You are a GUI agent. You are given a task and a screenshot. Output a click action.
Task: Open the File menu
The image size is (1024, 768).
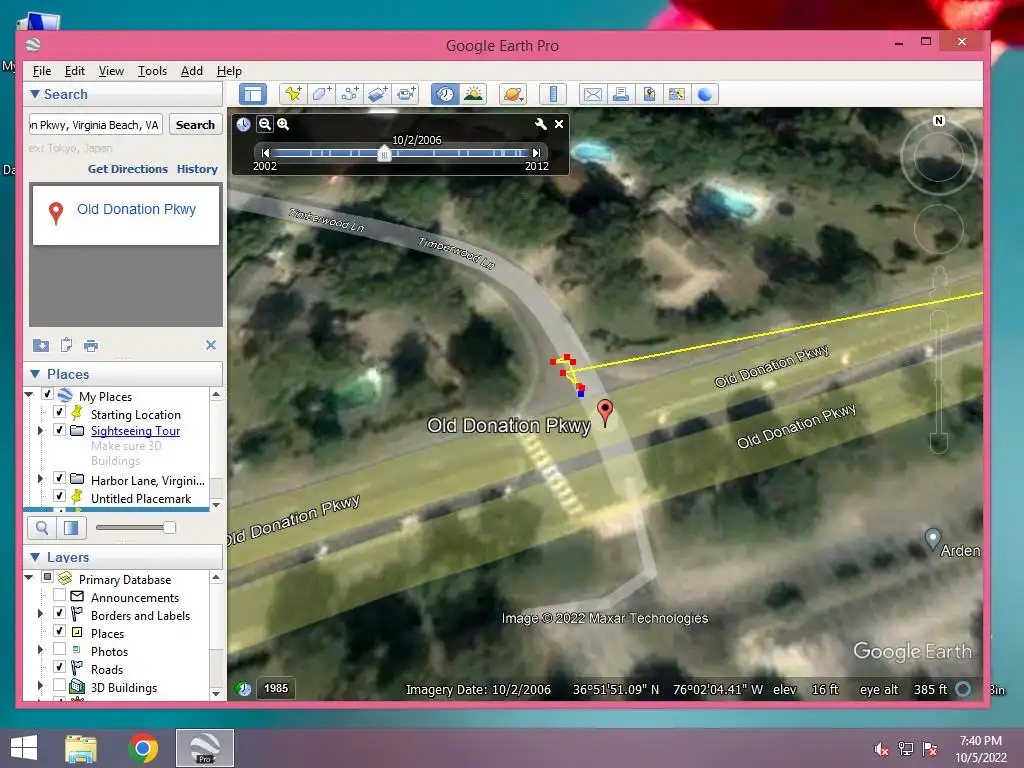tap(42, 71)
